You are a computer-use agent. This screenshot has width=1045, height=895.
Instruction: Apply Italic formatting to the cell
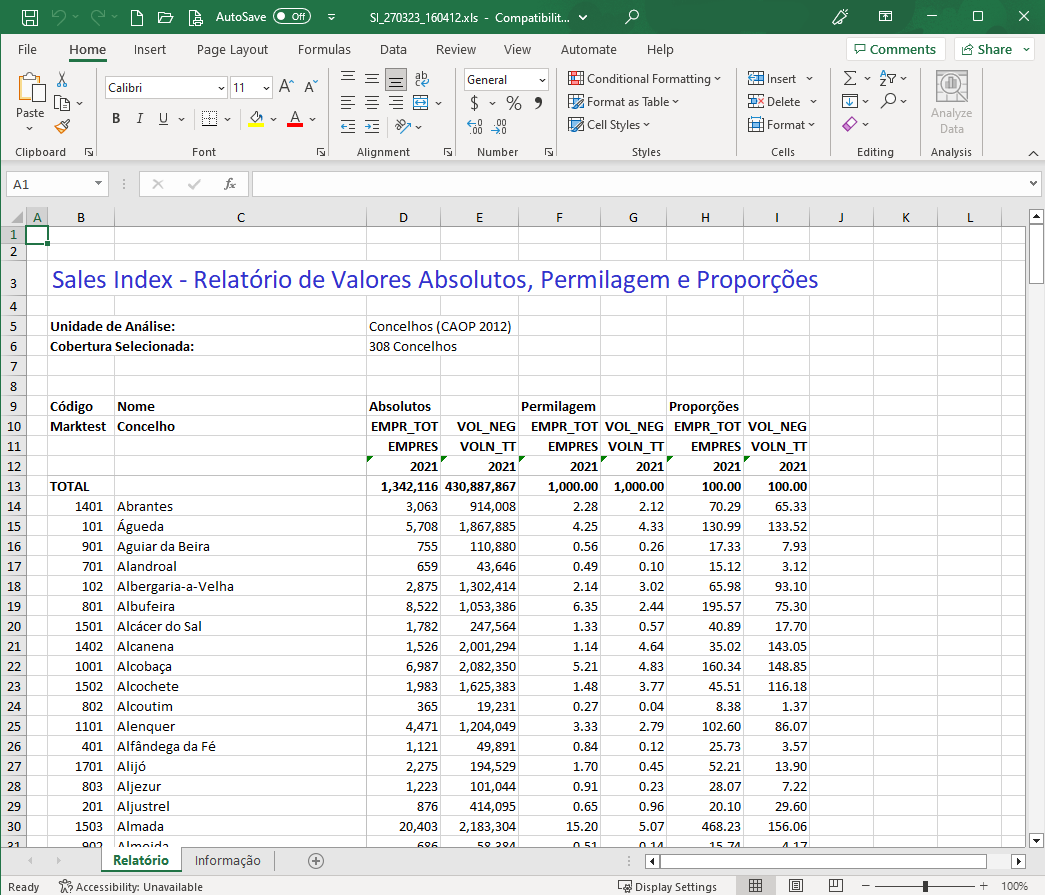(x=140, y=119)
